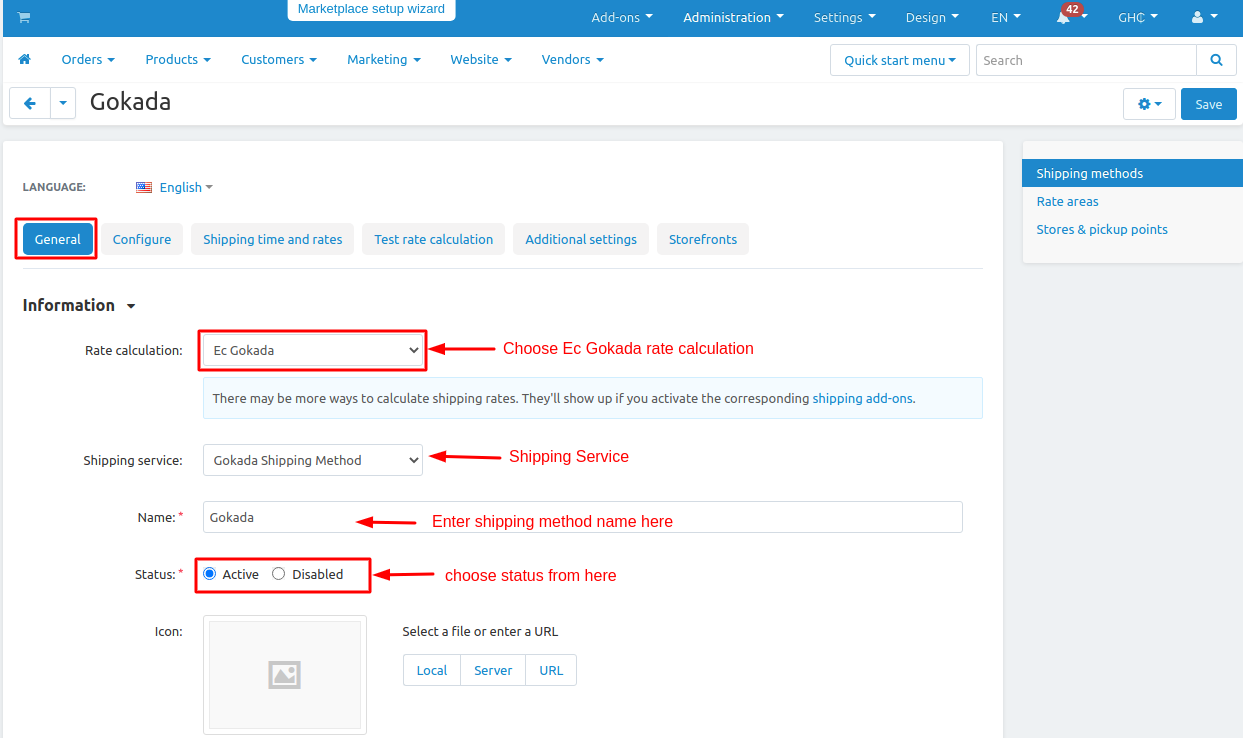Open the Products menu
1243x738 pixels.
point(178,60)
